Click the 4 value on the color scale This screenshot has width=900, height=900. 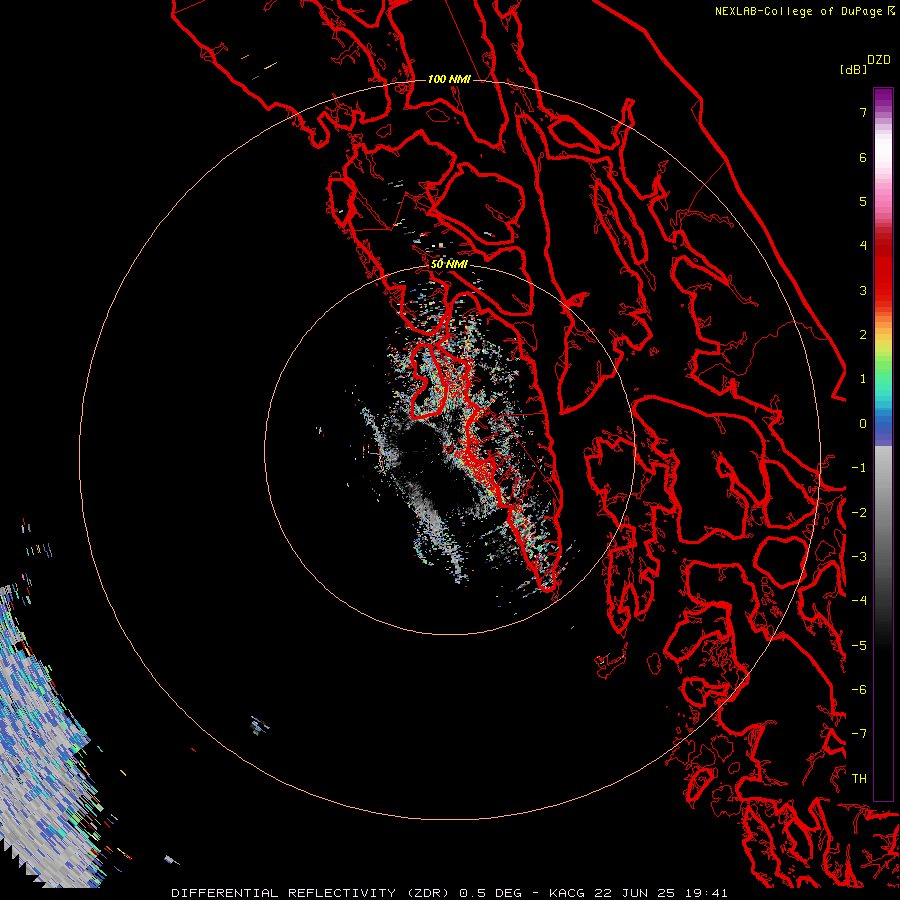coord(863,246)
